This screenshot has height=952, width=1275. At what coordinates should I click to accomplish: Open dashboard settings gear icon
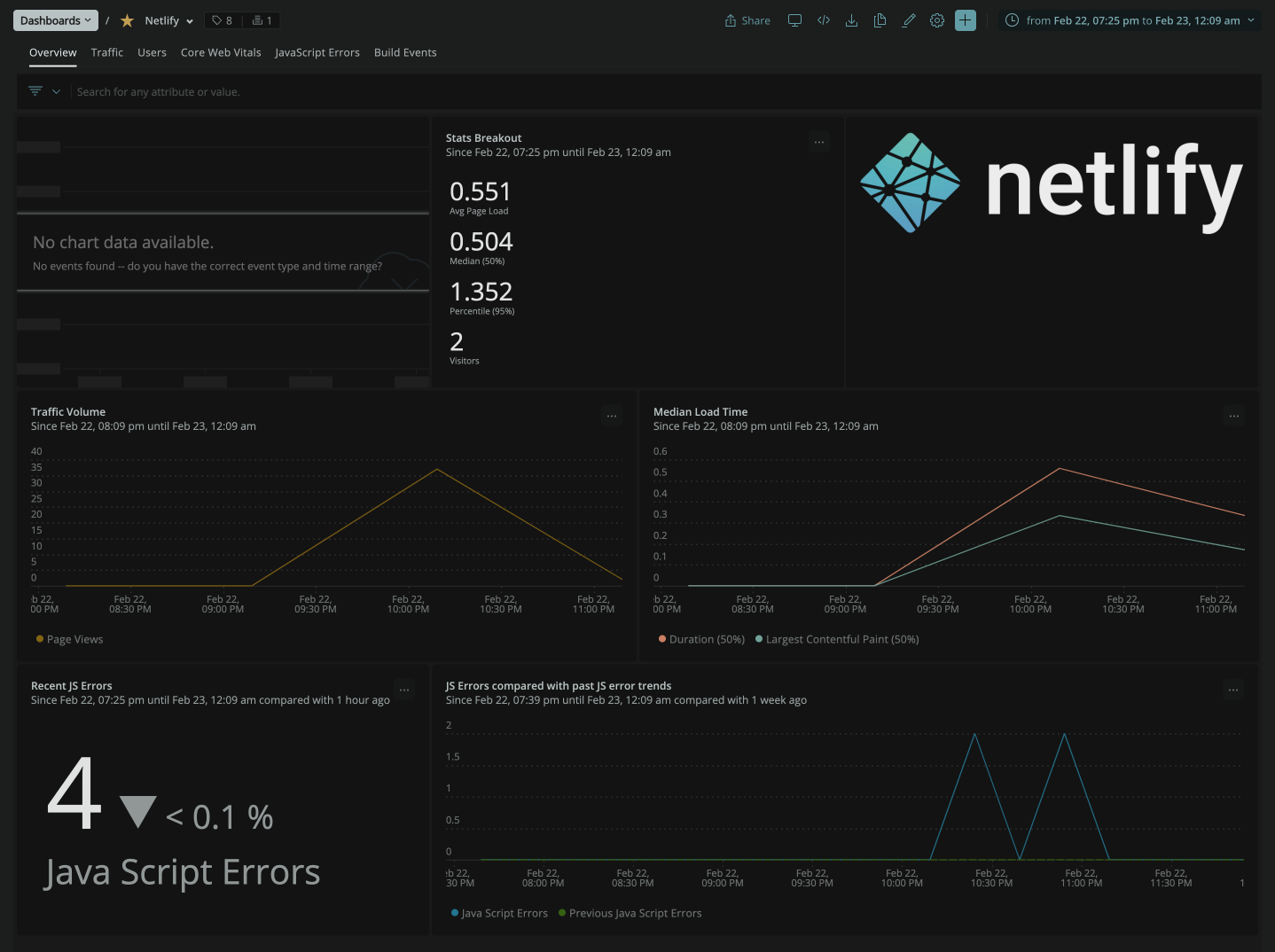coord(937,20)
